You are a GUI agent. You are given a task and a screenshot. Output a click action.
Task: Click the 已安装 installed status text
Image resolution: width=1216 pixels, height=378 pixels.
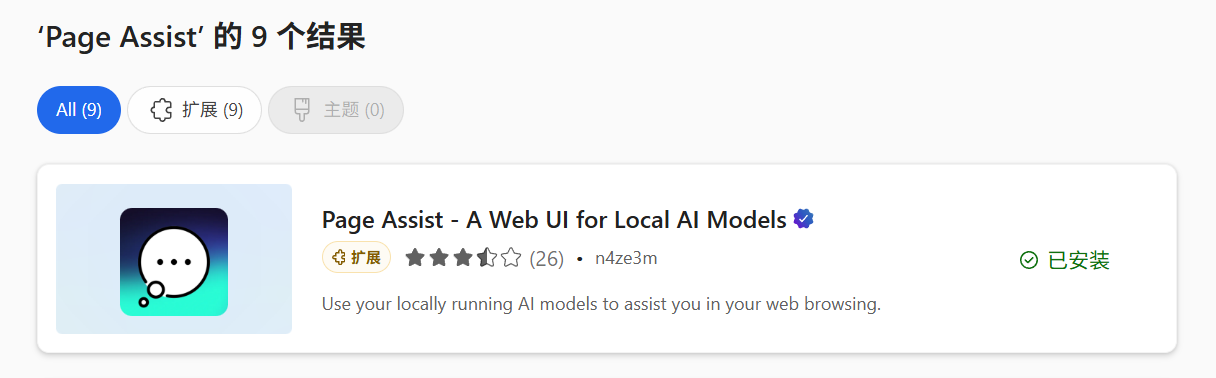tap(1079, 260)
